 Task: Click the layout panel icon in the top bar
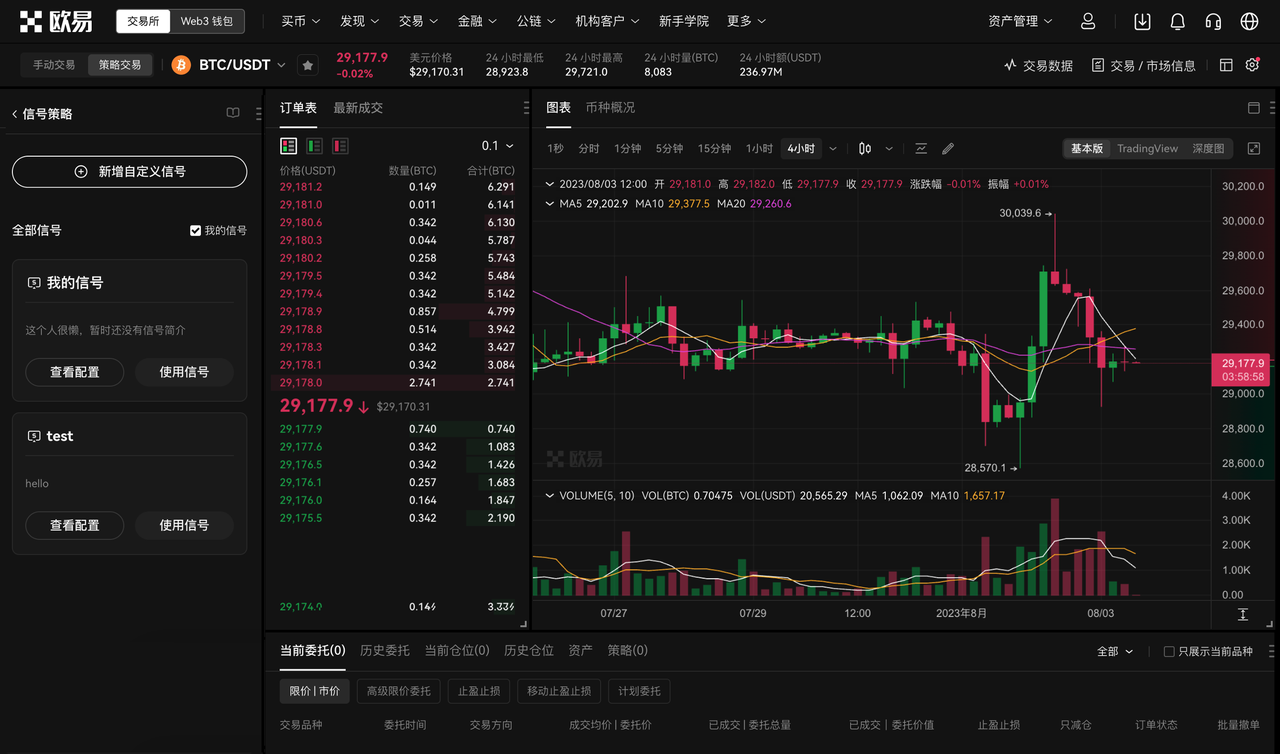coord(1226,64)
